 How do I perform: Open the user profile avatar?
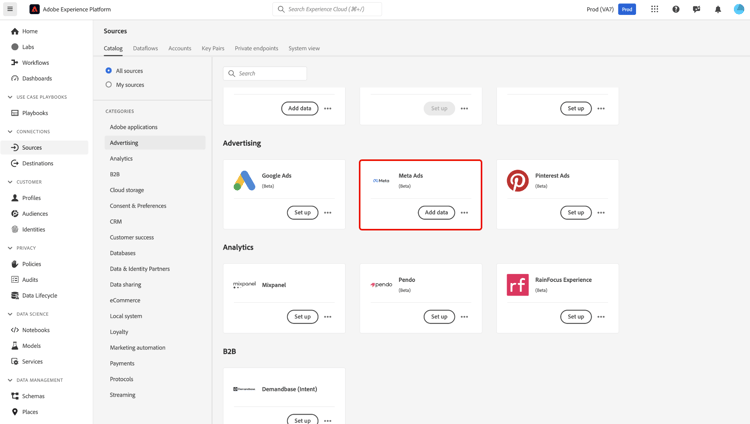coord(739,9)
